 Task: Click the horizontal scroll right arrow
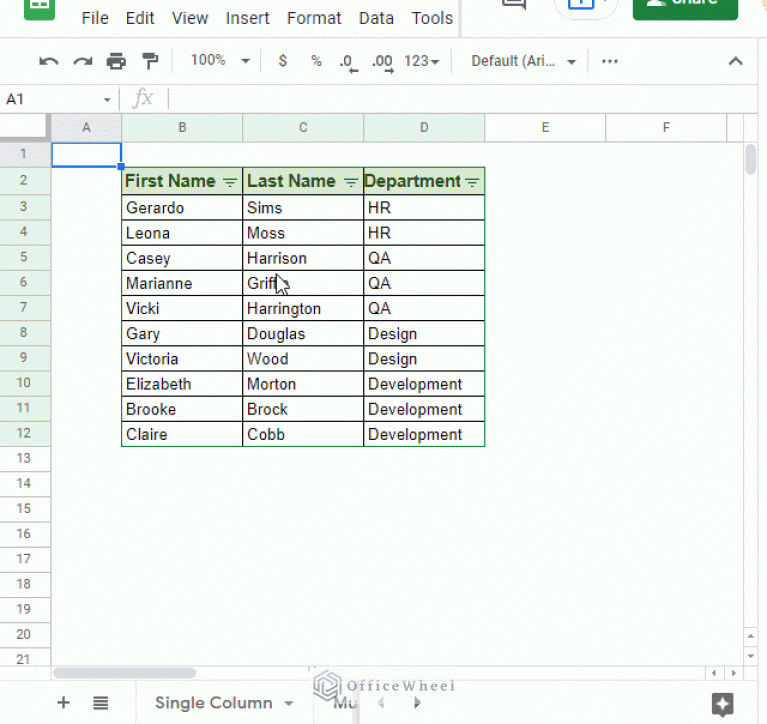pyautogui.click(x=733, y=673)
